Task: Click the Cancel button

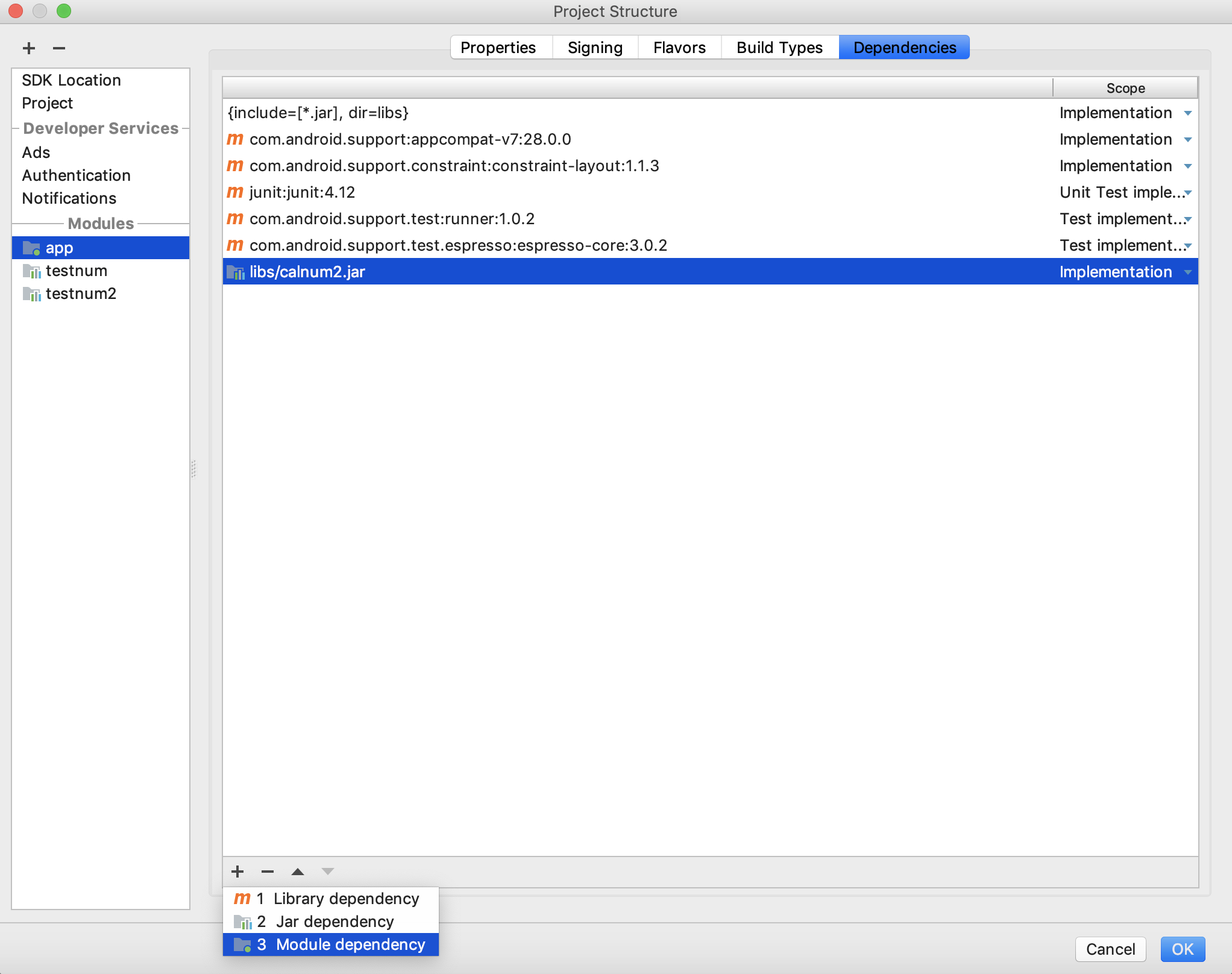Action: (1110, 949)
